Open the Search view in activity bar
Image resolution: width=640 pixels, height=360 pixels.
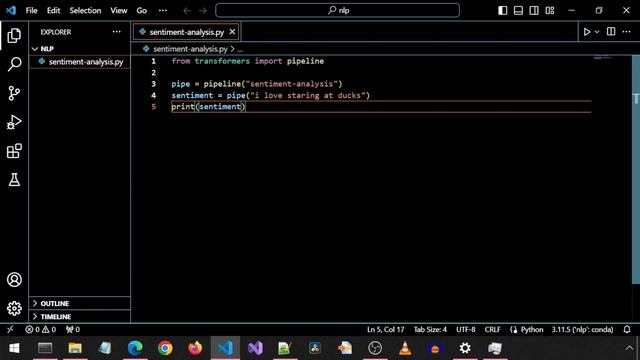tap(14, 64)
